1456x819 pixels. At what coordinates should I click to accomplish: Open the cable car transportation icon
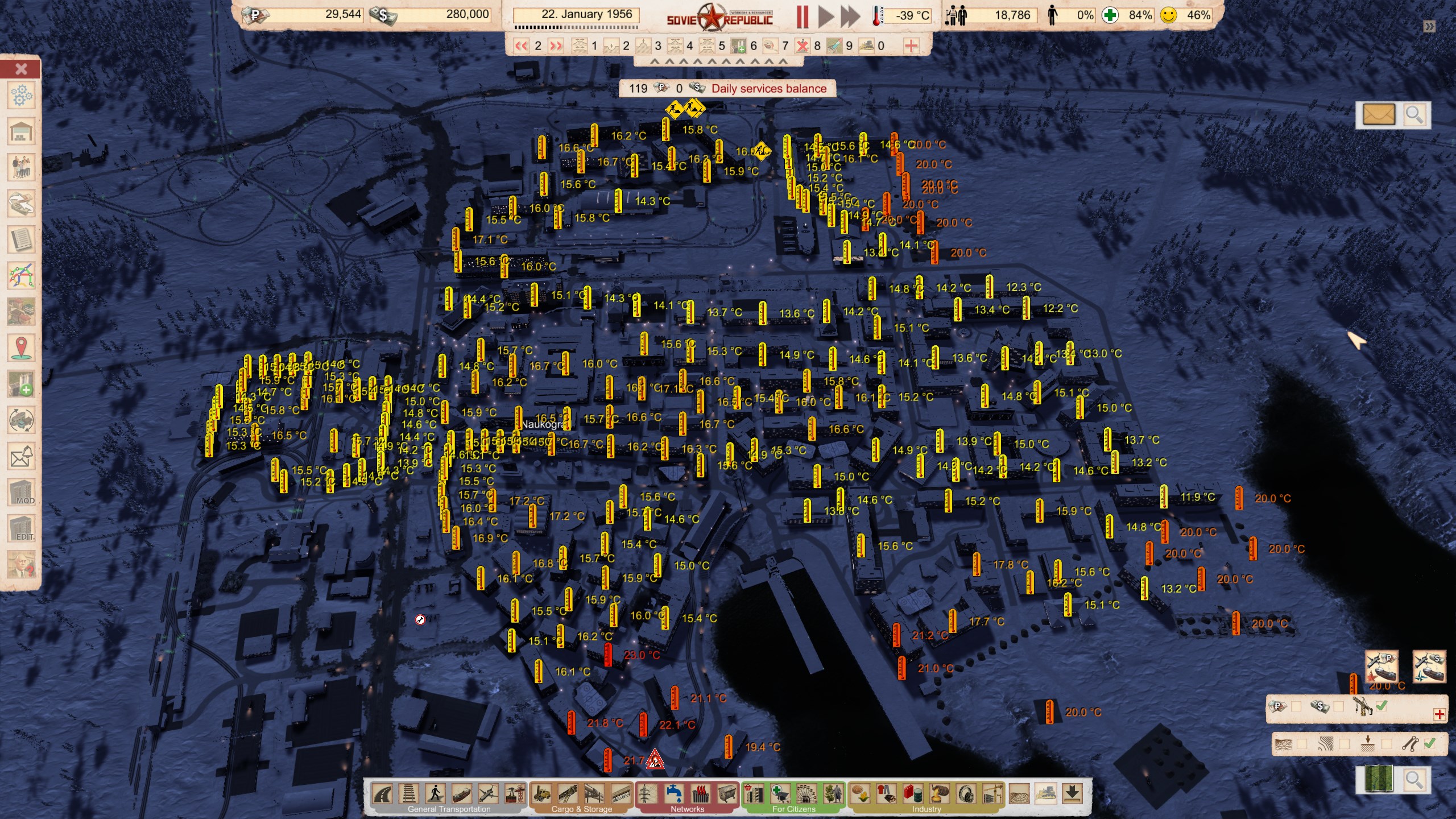(515, 793)
